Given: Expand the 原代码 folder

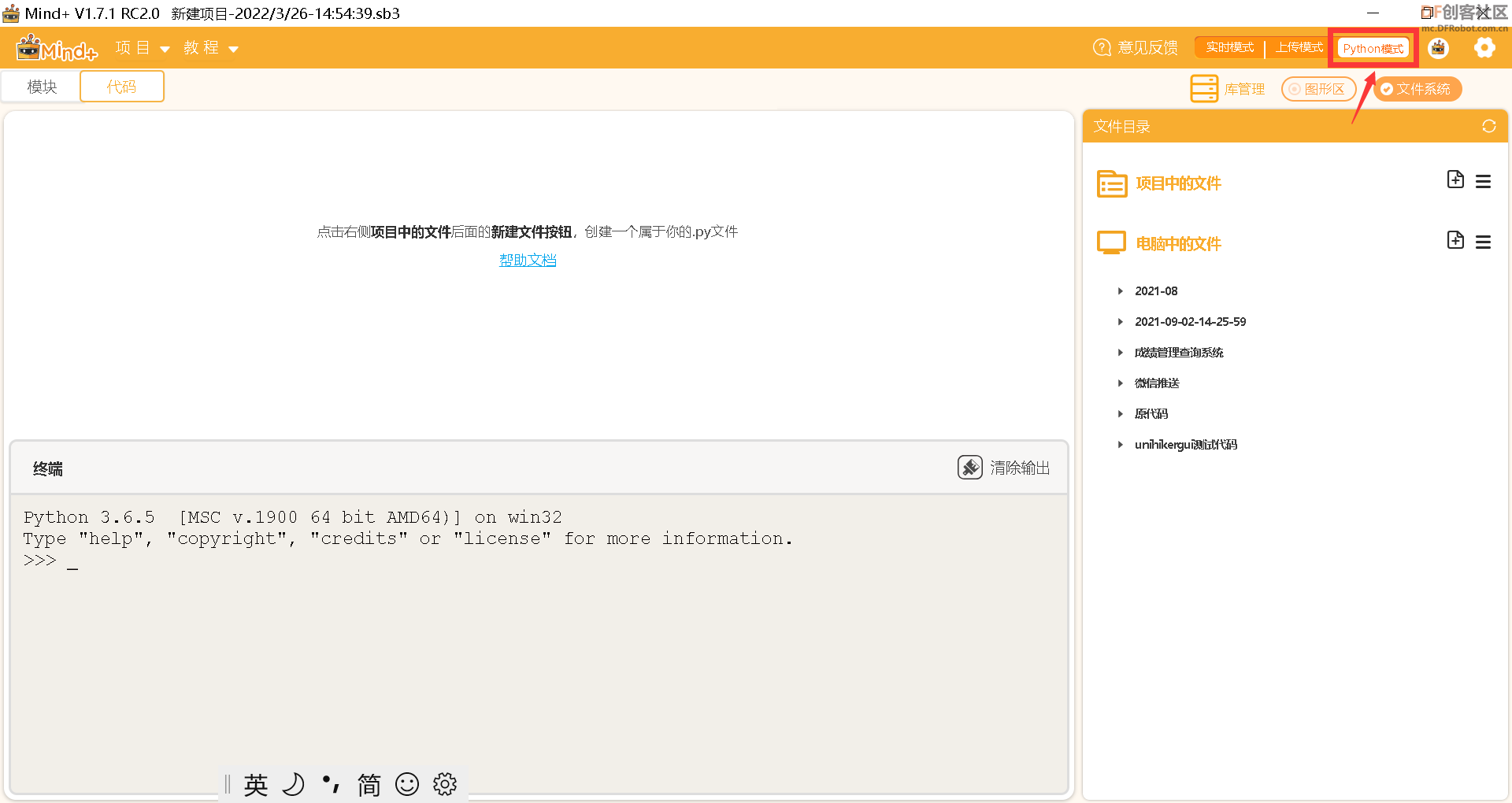Looking at the screenshot, I should point(1121,414).
